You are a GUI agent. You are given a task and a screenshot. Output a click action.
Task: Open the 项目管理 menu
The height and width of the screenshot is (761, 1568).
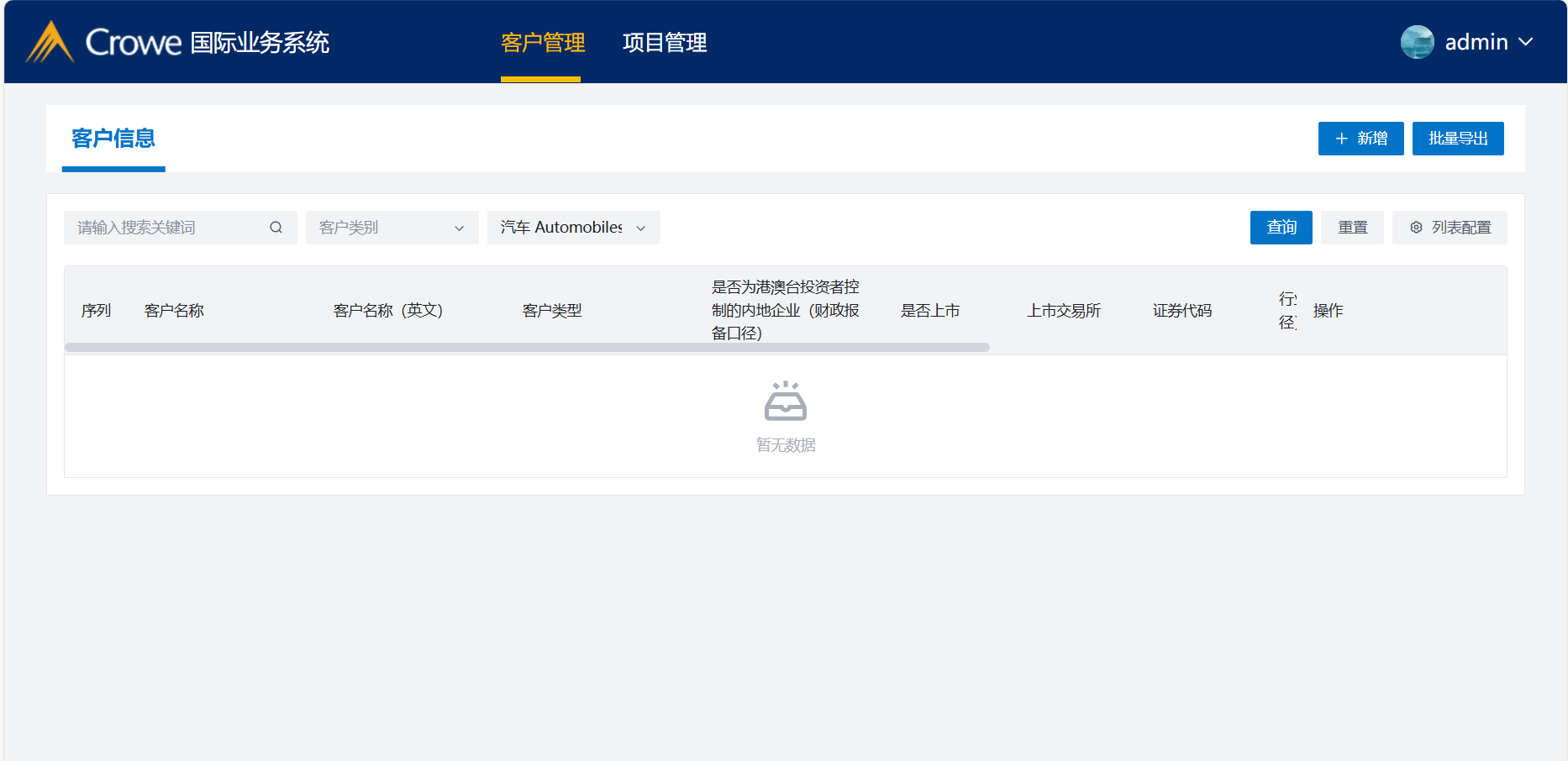tap(665, 42)
